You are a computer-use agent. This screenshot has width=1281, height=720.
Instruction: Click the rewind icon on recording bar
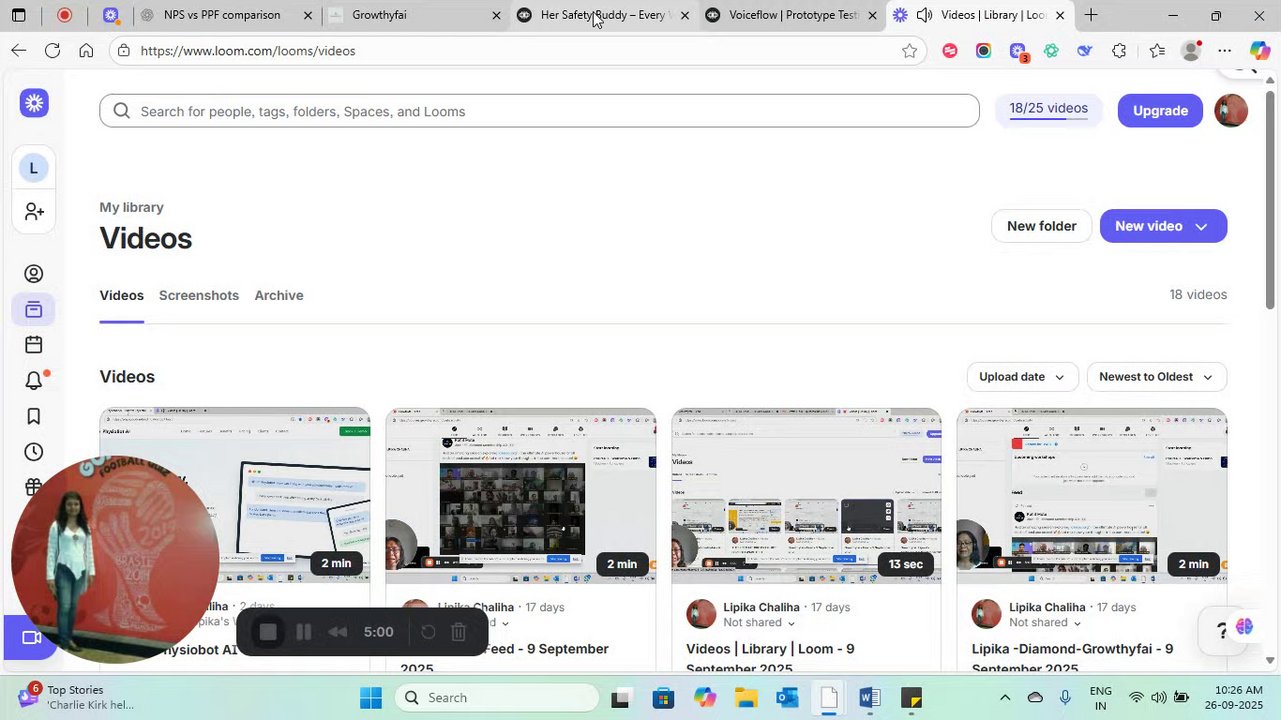pyautogui.click(x=338, y=632)
